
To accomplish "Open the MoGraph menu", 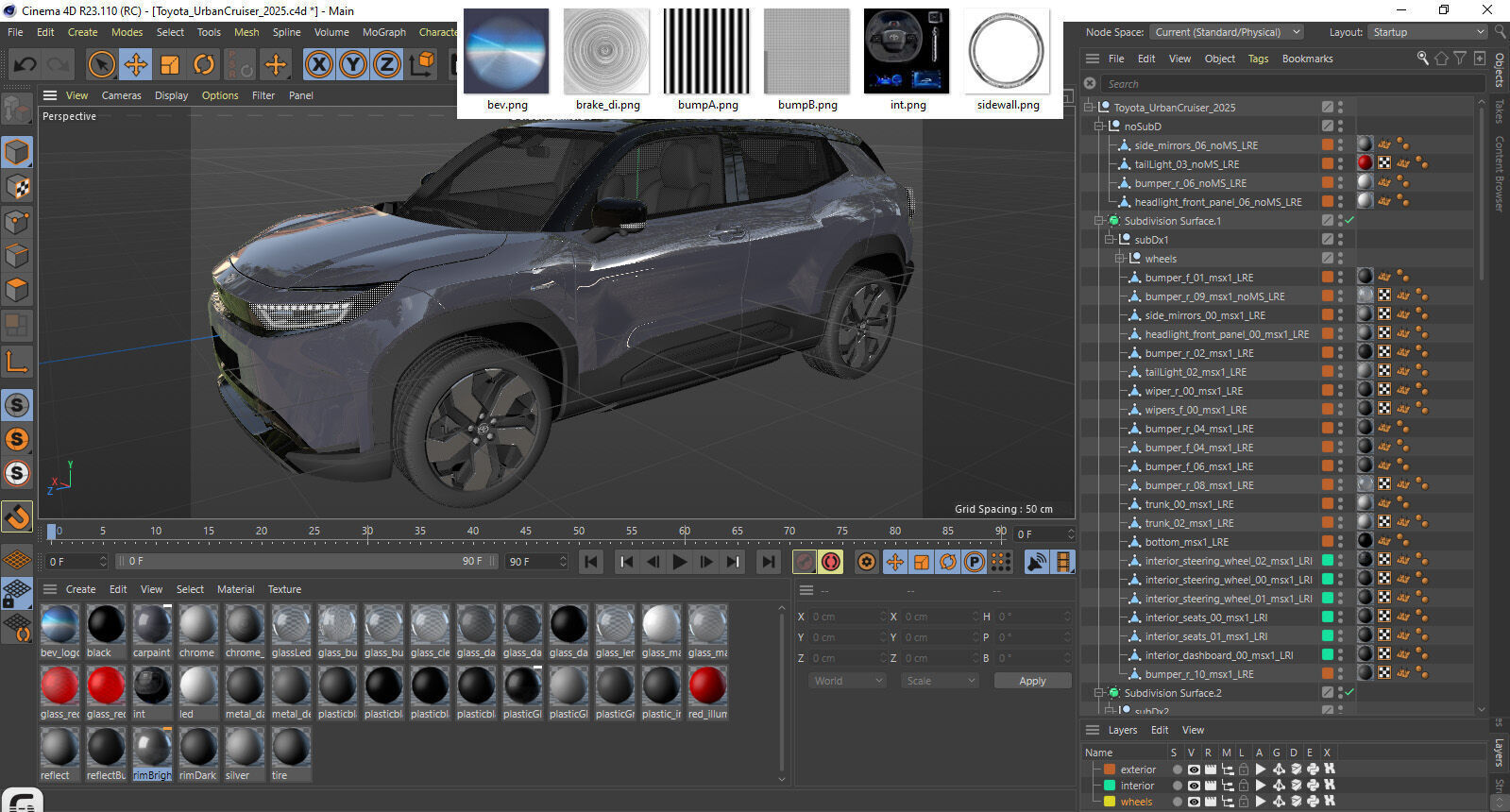I will [384, 32].
